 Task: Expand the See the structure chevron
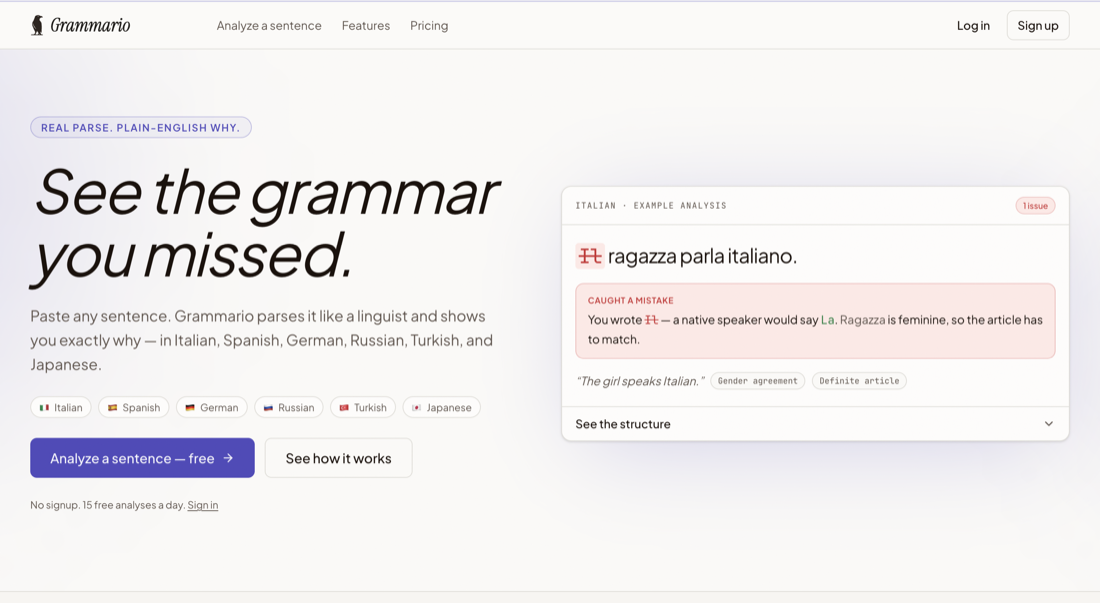pyautogui.click(x=1049, y=424)
